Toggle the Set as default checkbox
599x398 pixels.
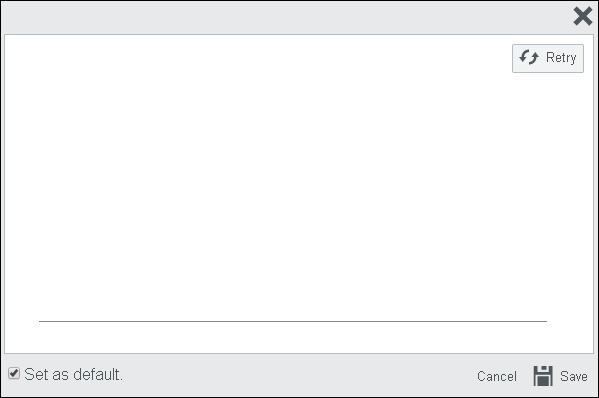point(14,373)
